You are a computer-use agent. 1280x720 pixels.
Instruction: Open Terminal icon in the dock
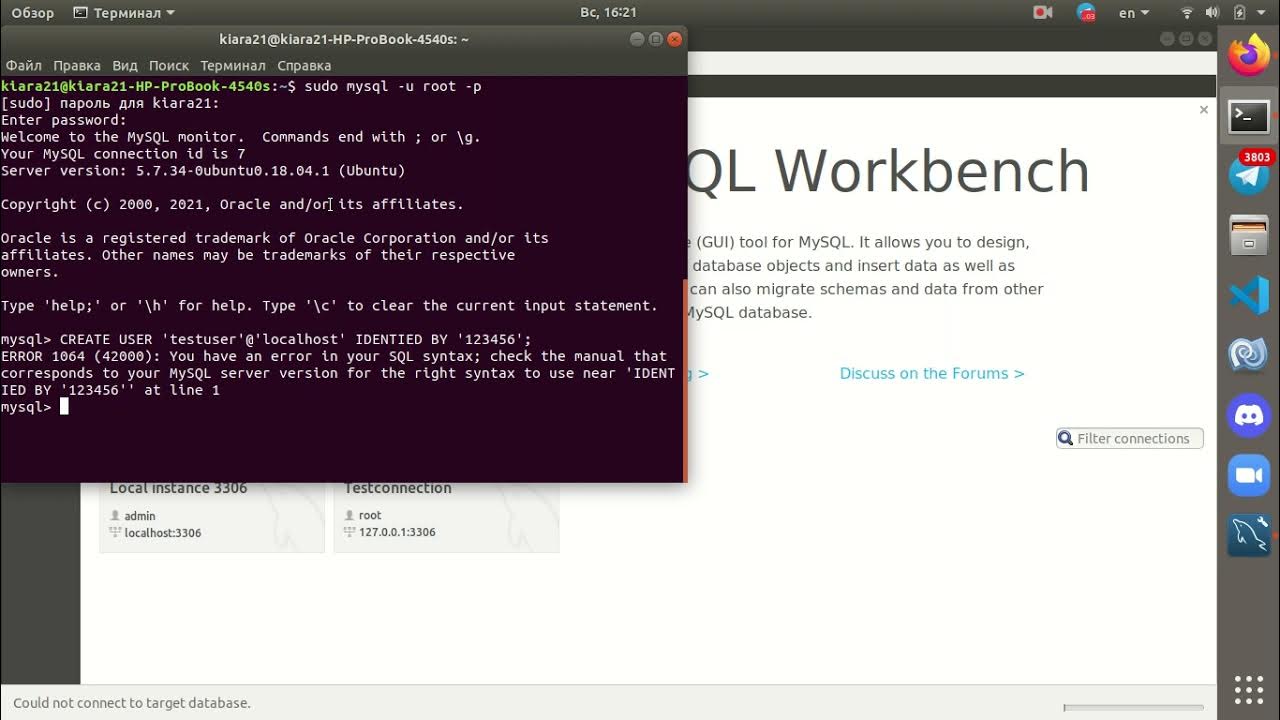click(1249, 116)
